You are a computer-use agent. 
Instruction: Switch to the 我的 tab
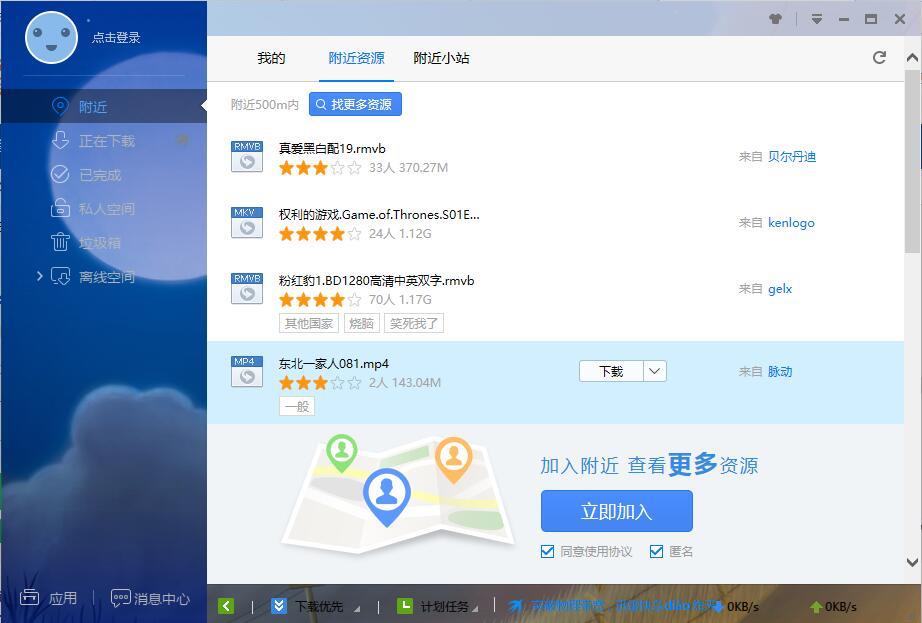click(x=271, y=58)
